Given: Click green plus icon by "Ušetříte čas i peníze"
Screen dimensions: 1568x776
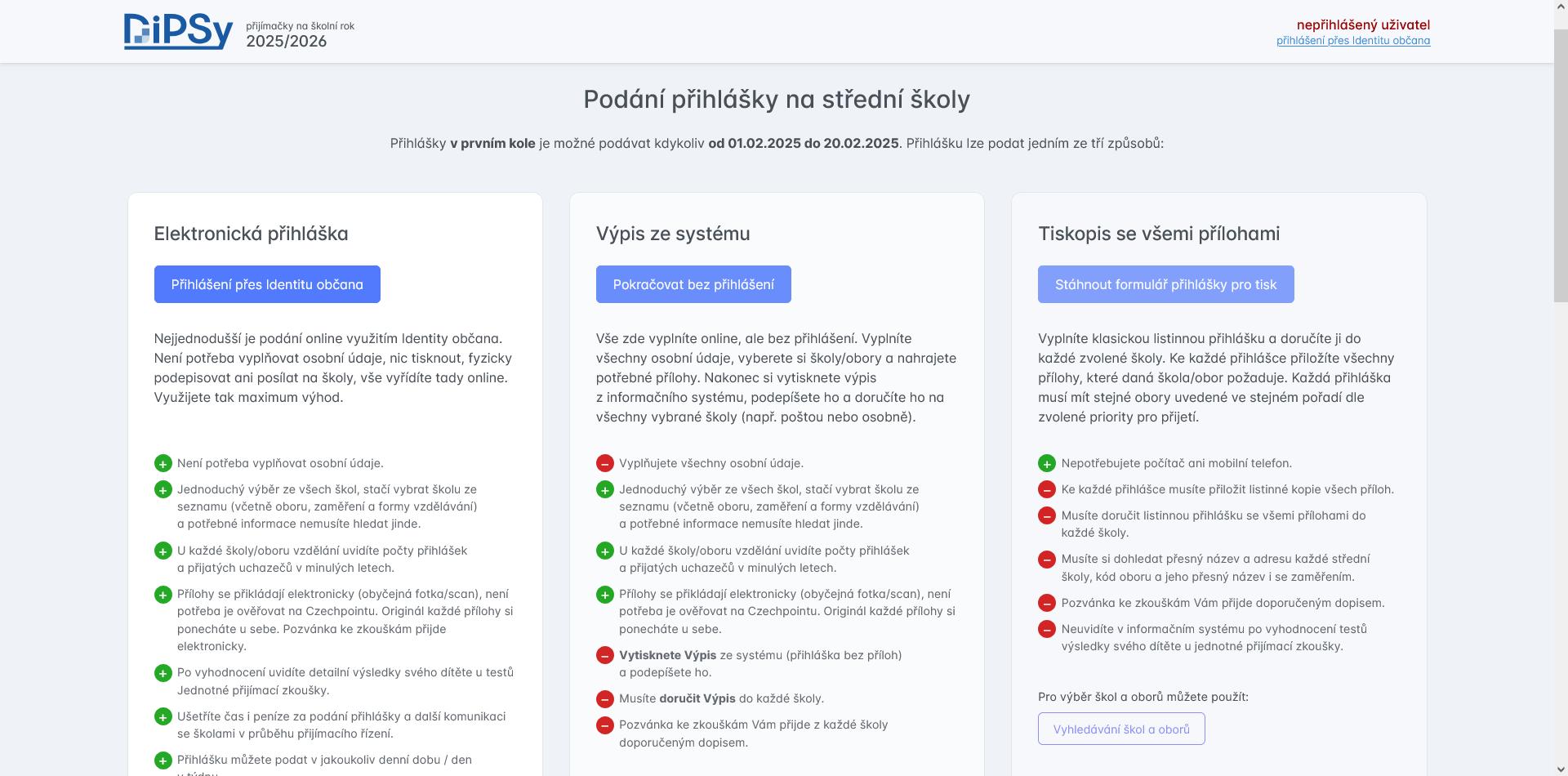Looking at the screenshot, I should tap(163, 717).
